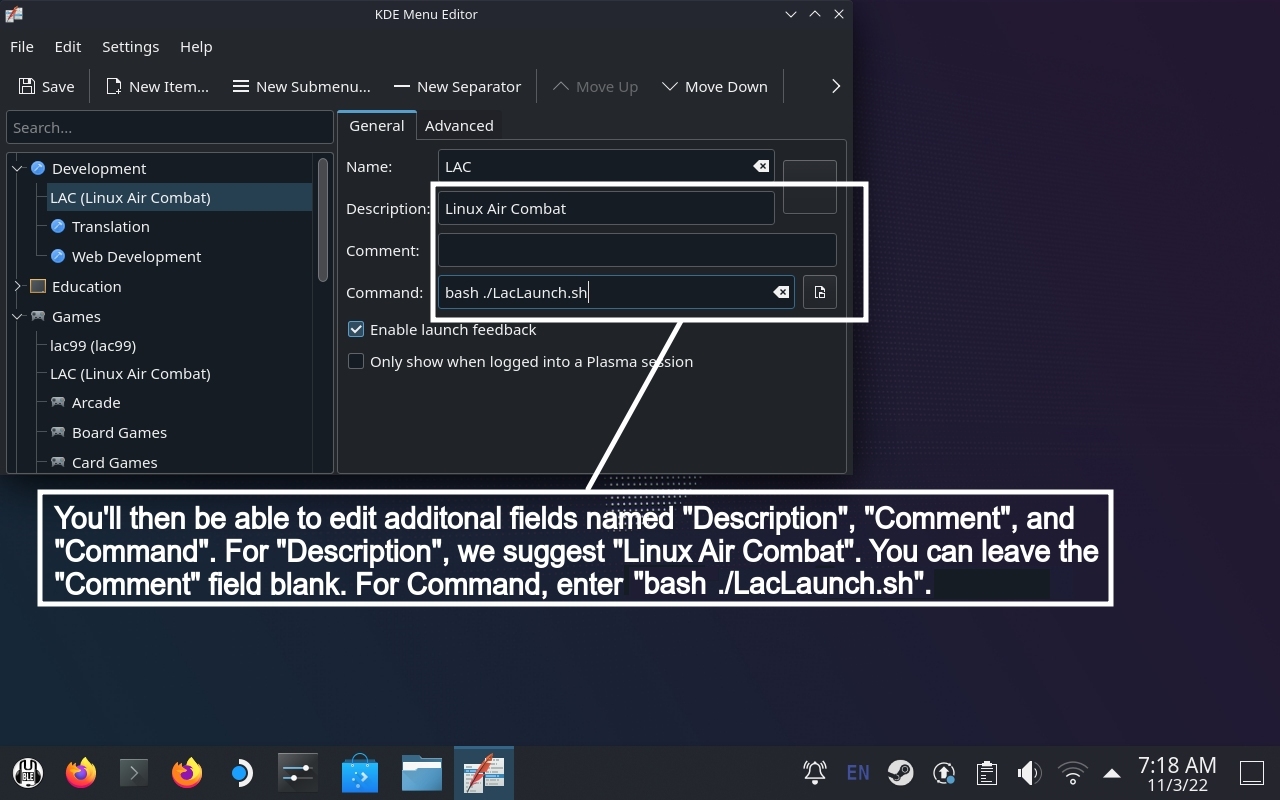The width and height of the screenshot is (1280, 800).
Task: Open the Discover store from taskbar
Action: (x=360, y=773)
